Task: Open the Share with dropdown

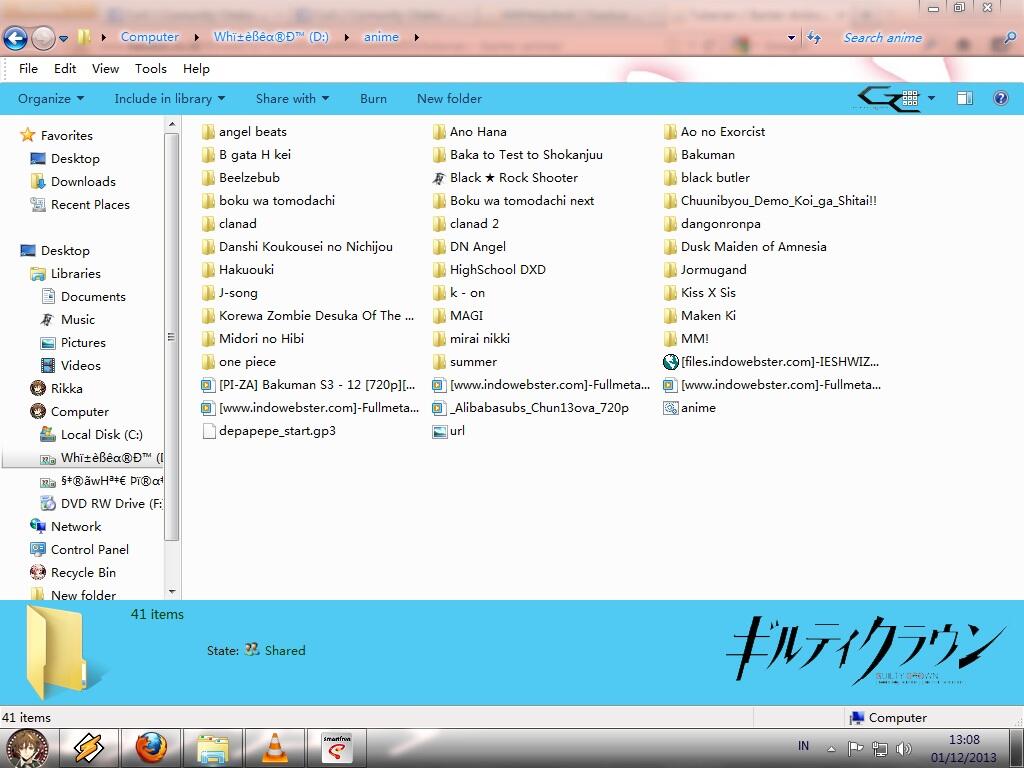Action: point(293,99)
